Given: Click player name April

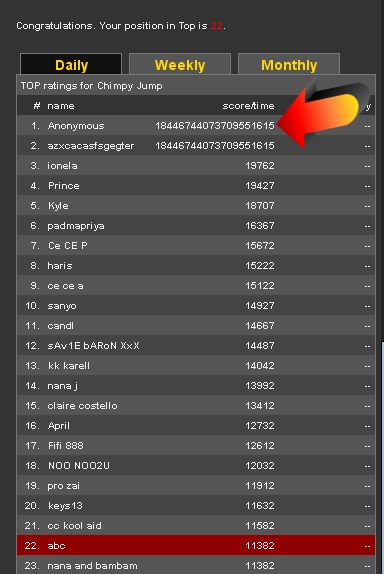Looking at the screenshot, I should point(59,426).
